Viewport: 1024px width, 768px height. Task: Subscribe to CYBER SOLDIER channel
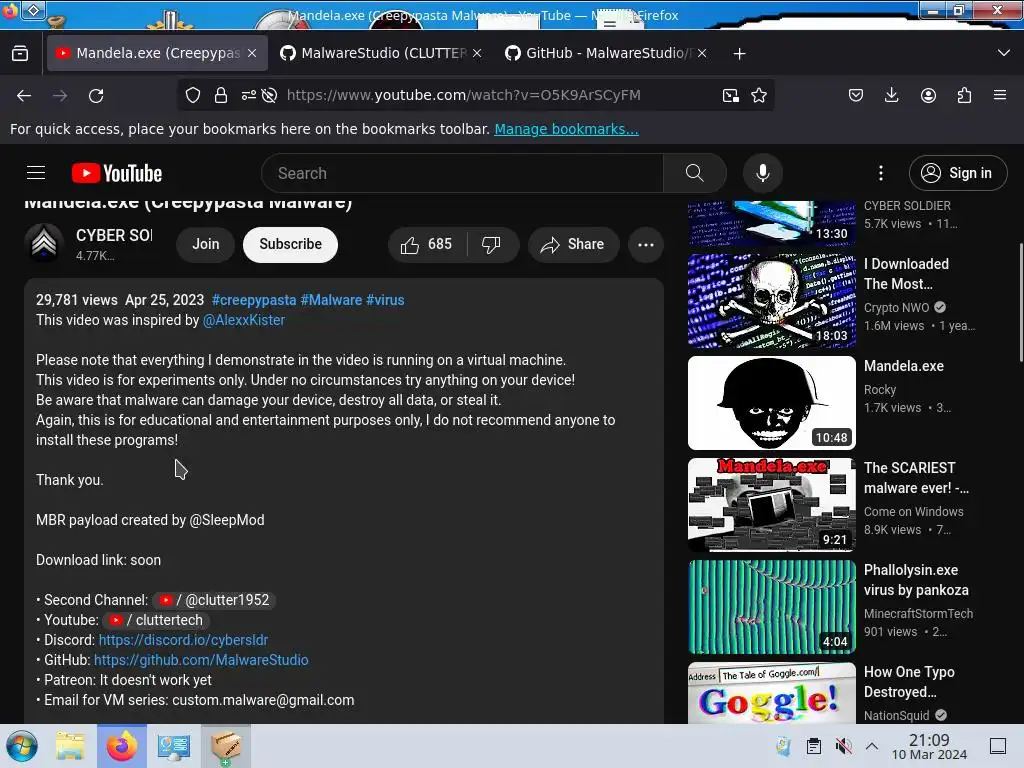pyautogui.click(x=291, y=244)
